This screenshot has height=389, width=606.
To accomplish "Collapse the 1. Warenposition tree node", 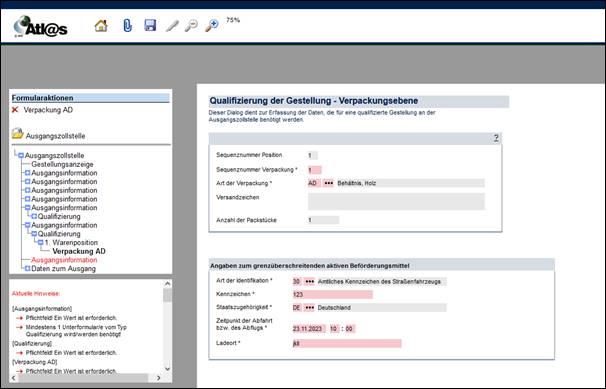I will point(41,243).
